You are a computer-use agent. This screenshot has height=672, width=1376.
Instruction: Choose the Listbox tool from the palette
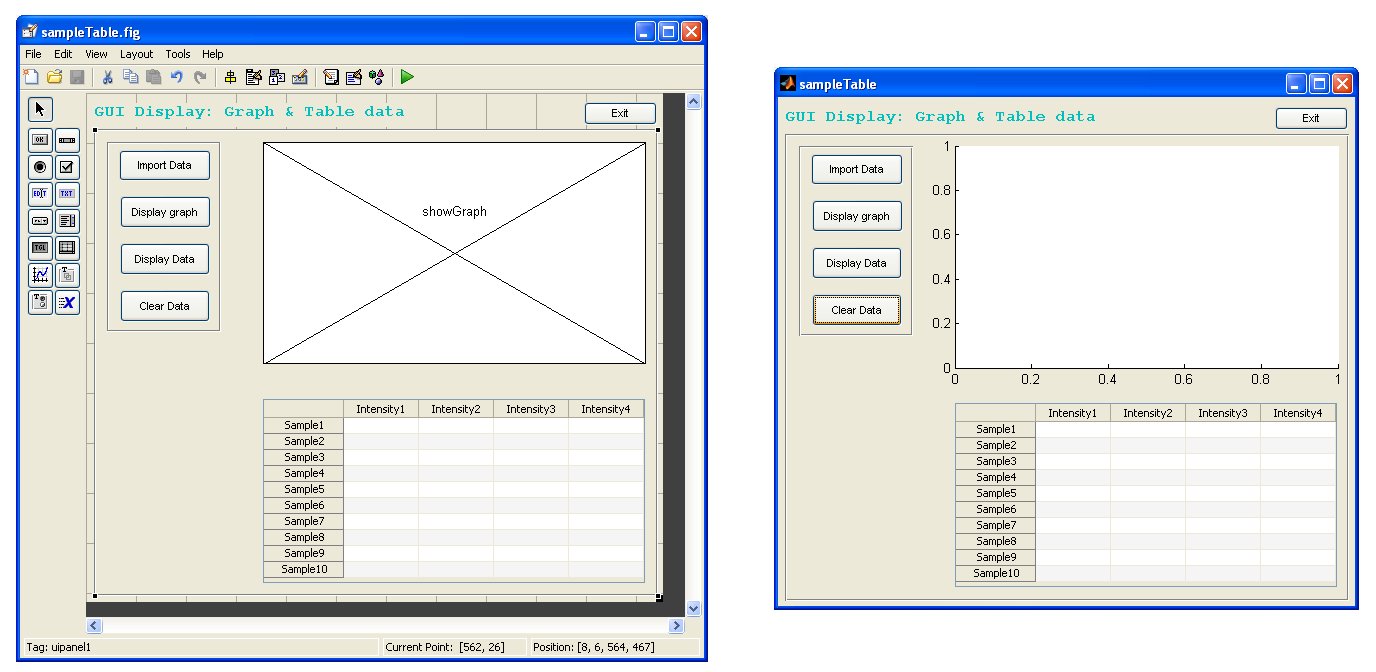click(x=66, y=221)
